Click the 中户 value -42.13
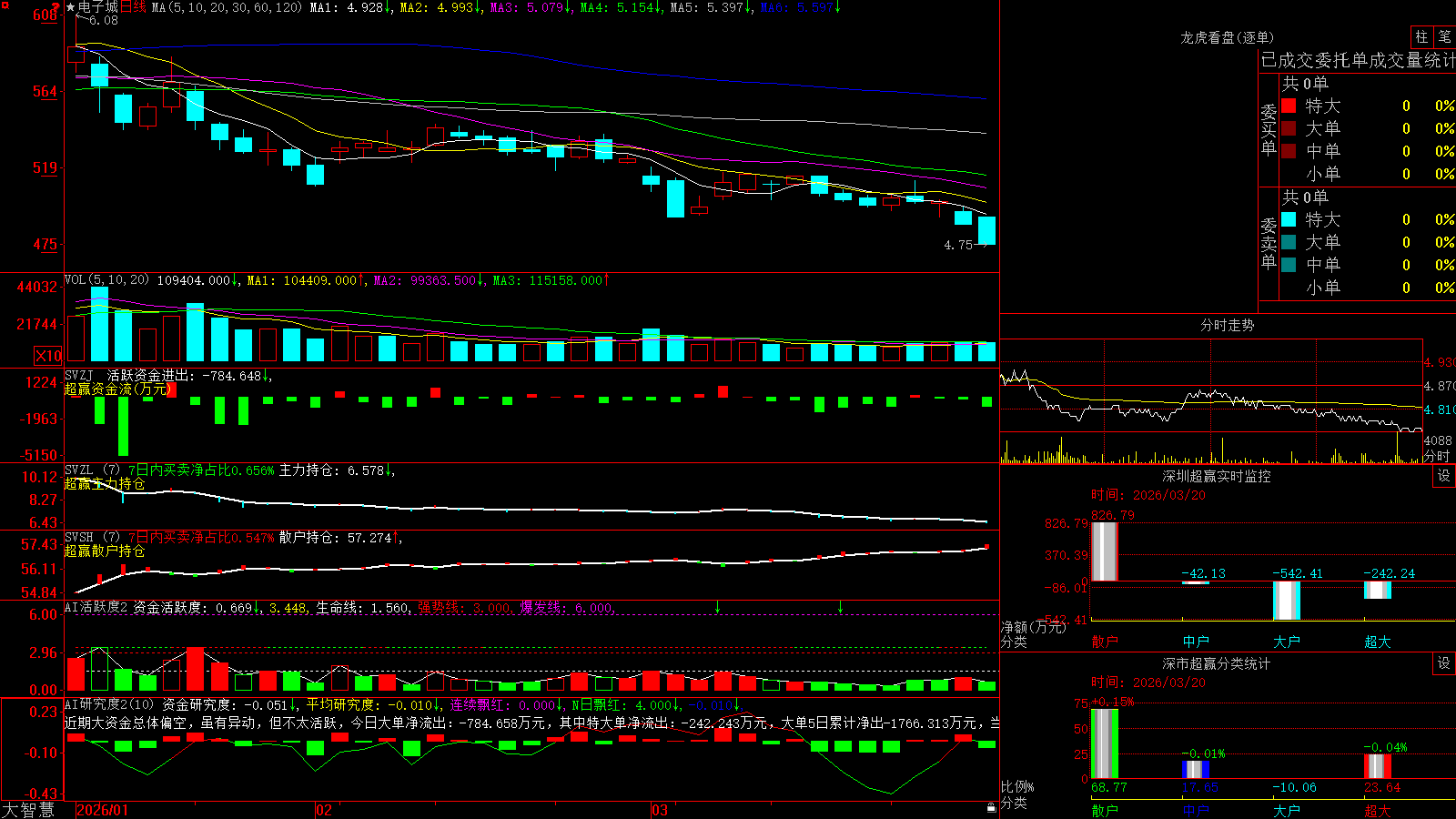Viewport: 1456px width, 819px height. [1203, 573]
